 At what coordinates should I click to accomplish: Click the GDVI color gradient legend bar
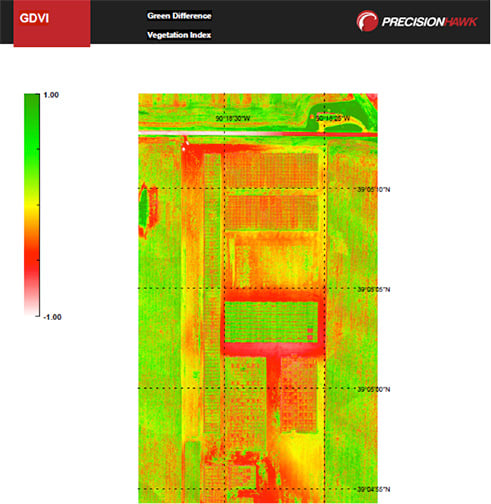(x=32, y=205)
